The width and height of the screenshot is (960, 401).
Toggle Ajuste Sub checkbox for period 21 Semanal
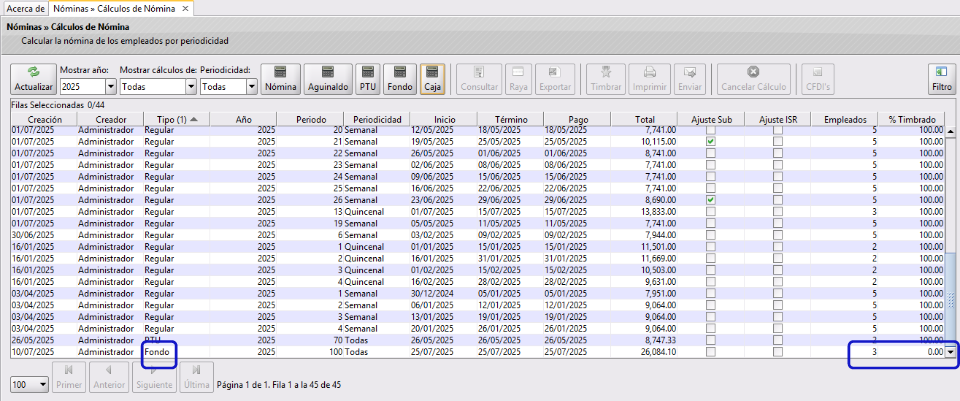(x=710, y=141)
